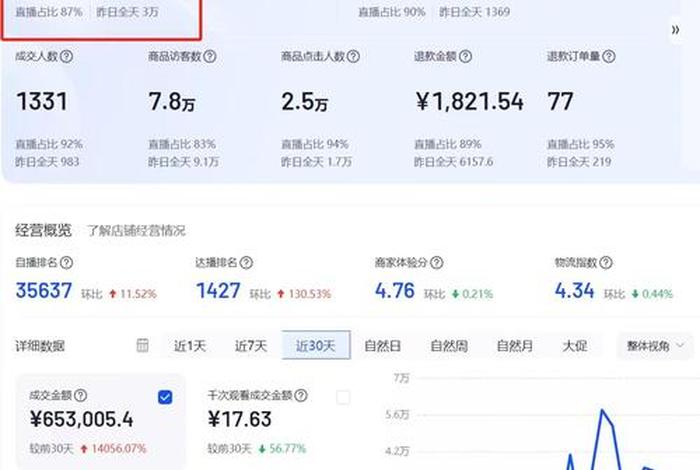Click the 物流指数 value 4.34
The height and width of the screenshot is (470, 700).
[574, 291]
